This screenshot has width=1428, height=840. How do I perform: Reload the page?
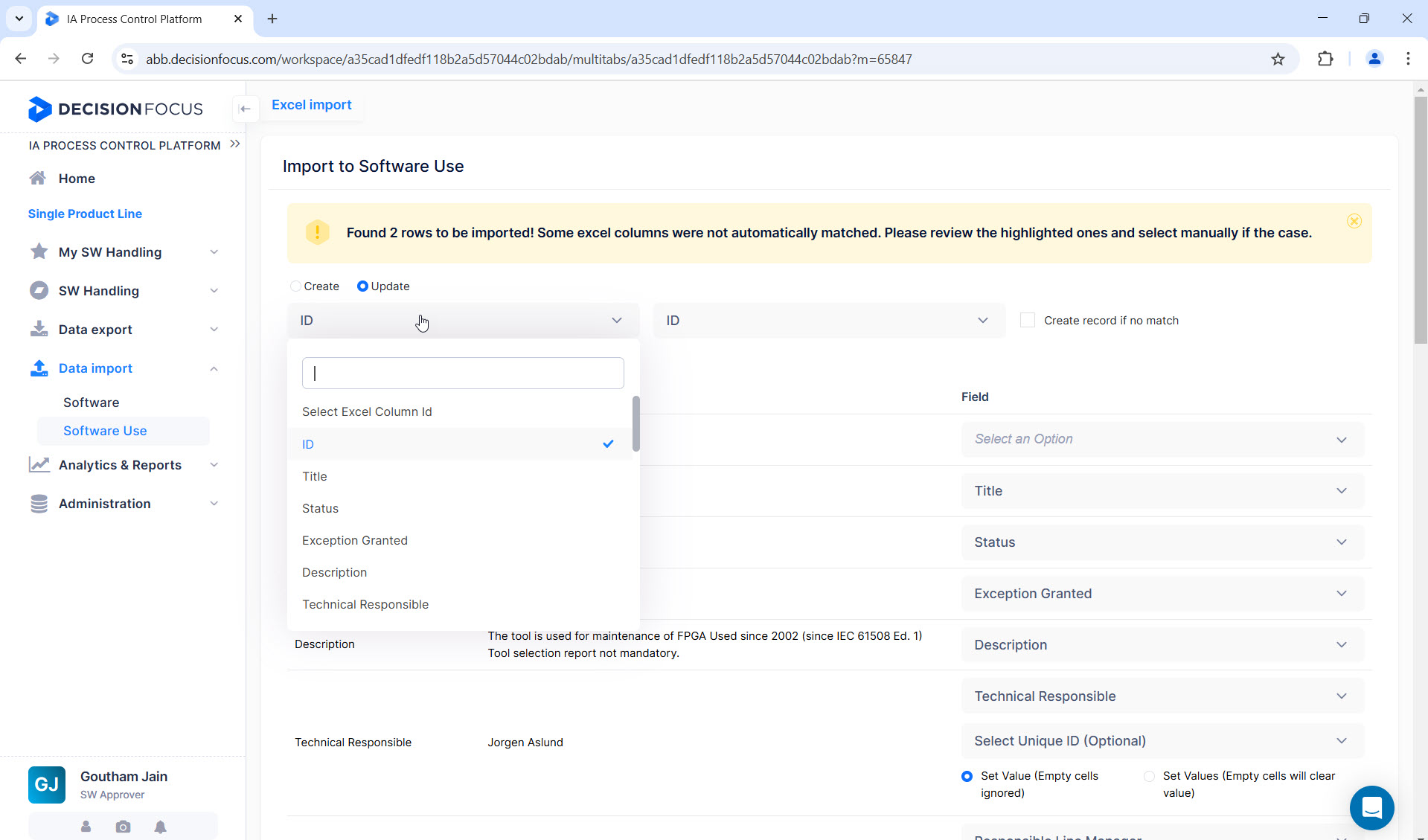[87, 59]
